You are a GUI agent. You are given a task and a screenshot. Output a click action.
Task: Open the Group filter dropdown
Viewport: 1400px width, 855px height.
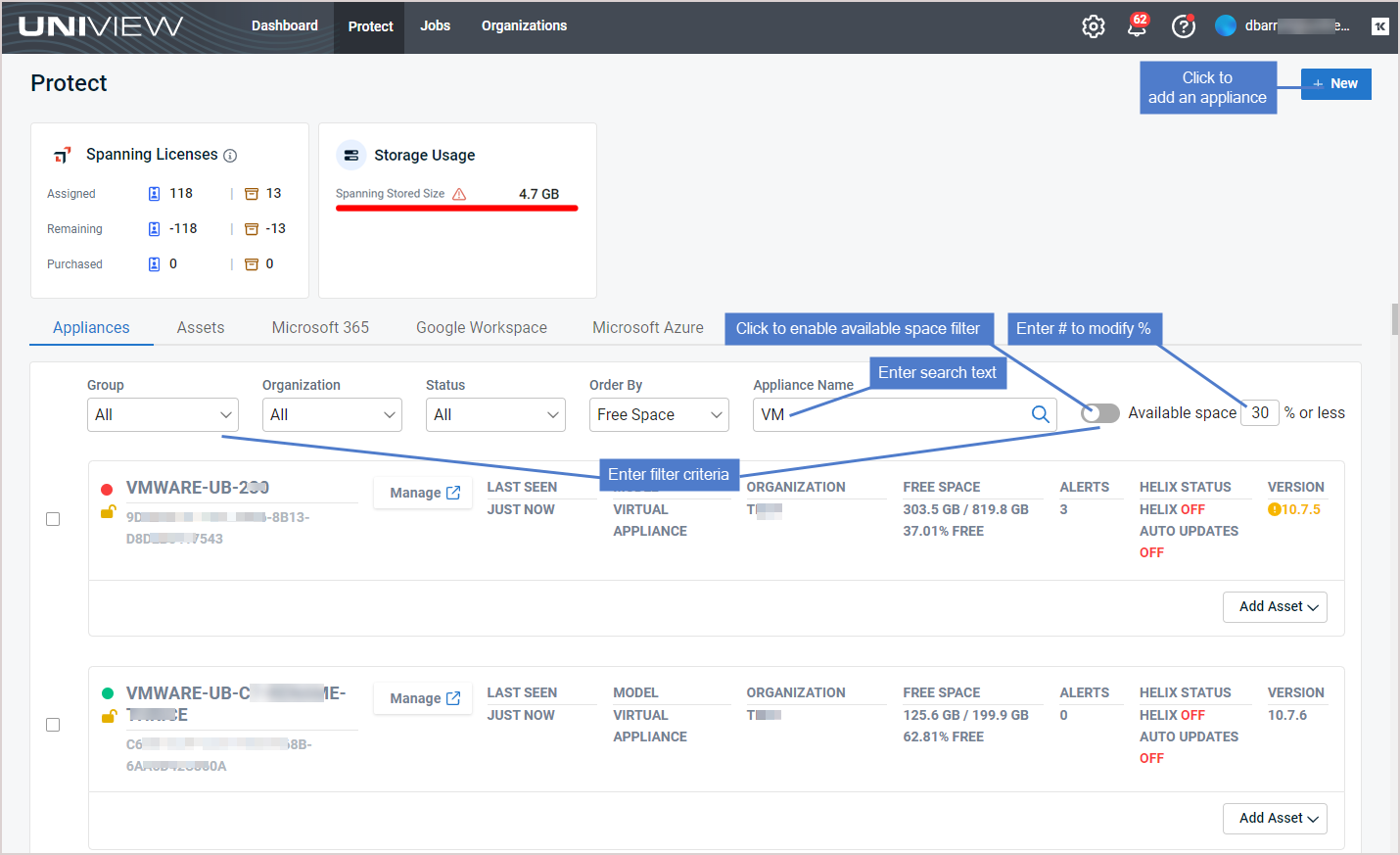[x=163, y=414]
